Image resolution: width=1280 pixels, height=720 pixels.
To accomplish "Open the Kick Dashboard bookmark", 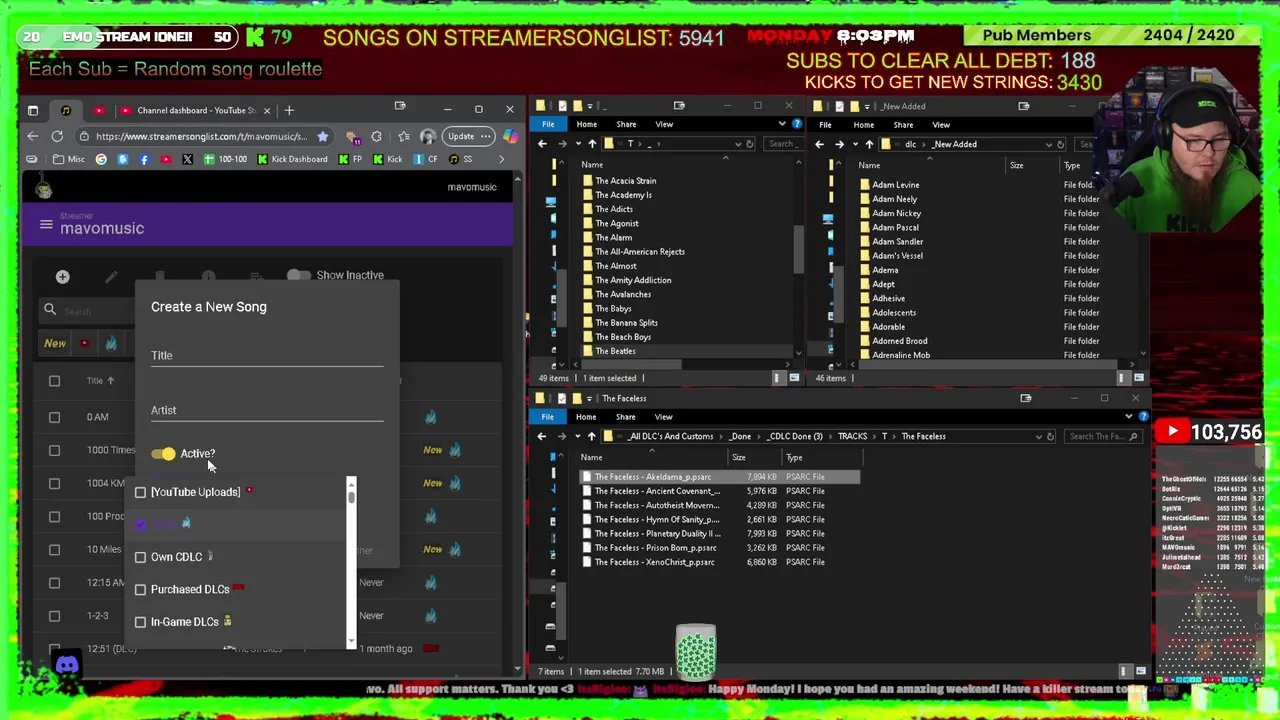I will click(x=292, y=159).
